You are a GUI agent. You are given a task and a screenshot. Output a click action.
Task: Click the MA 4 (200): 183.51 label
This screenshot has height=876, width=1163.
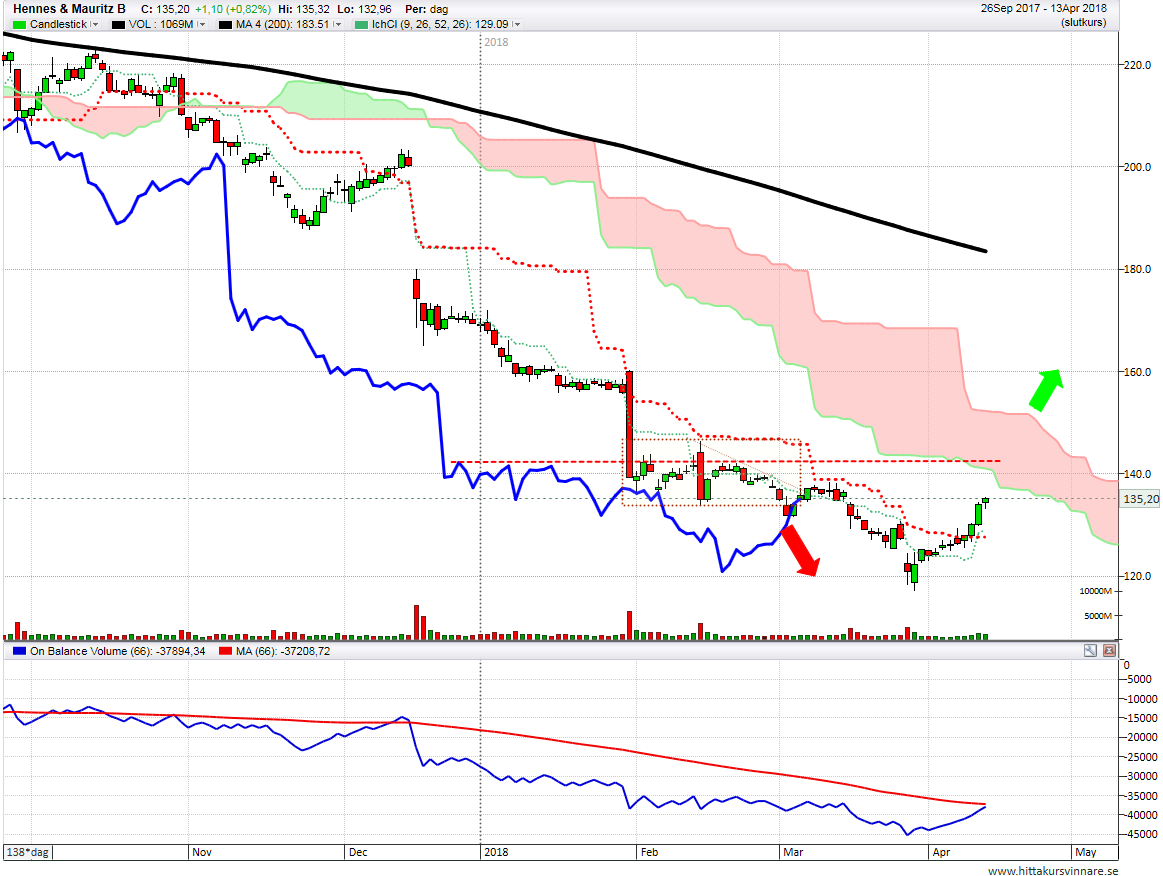point(283,24)
